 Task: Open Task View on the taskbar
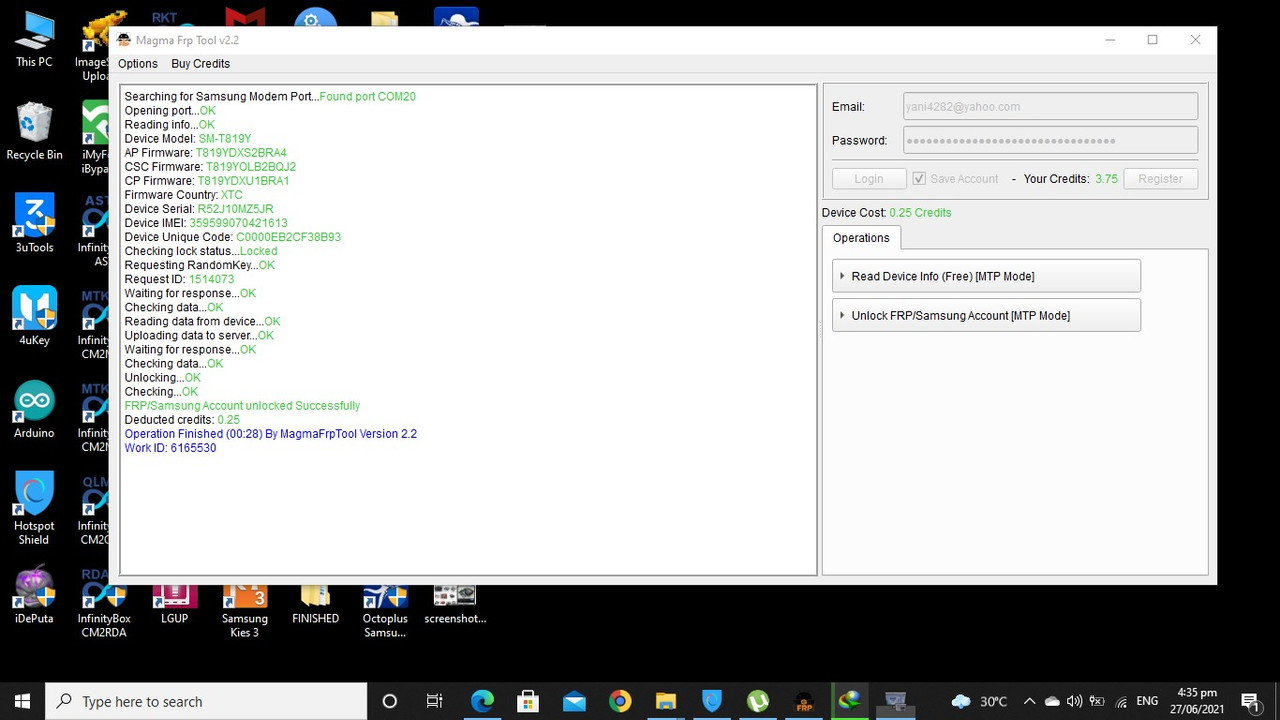[434, 701]
